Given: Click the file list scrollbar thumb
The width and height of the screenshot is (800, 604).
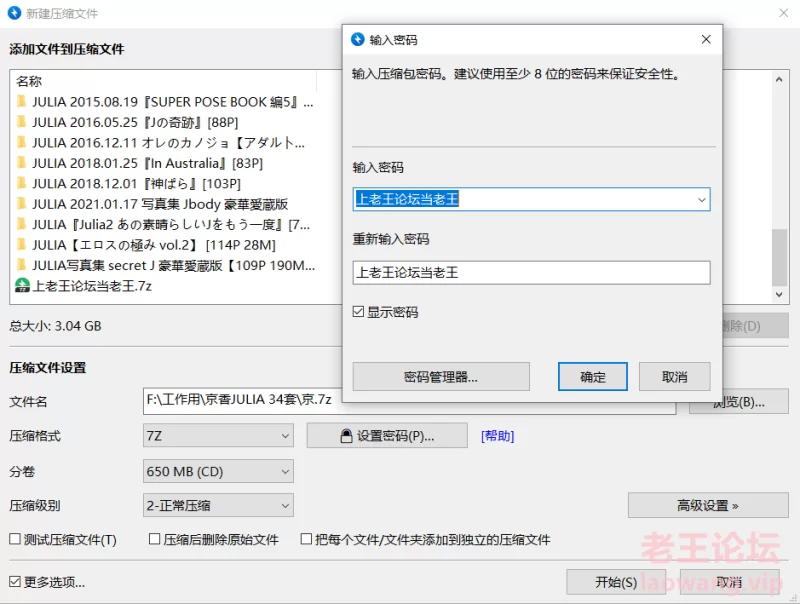Looking at the screenshot, I should (x=779, y=258).
